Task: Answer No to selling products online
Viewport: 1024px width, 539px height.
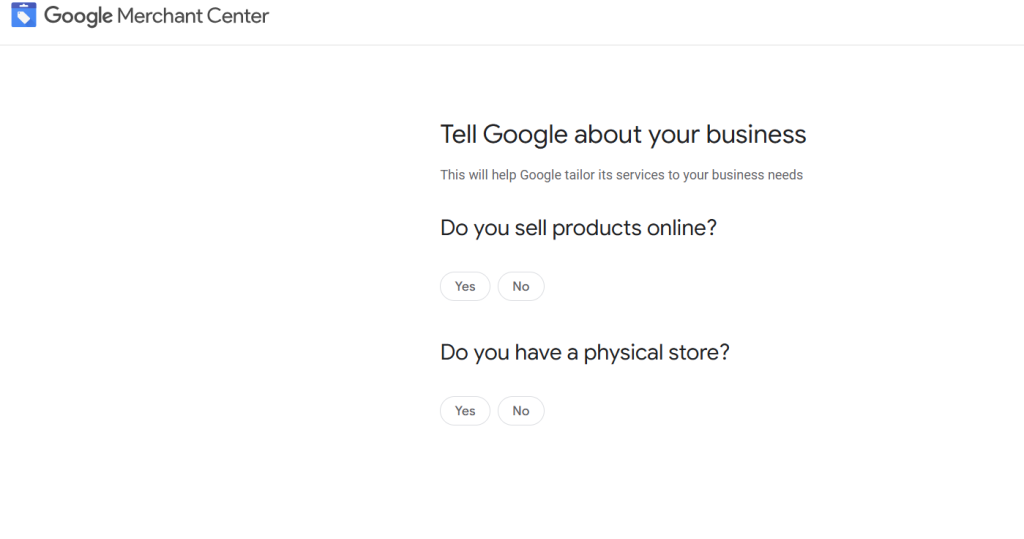Action: (521, 287)
